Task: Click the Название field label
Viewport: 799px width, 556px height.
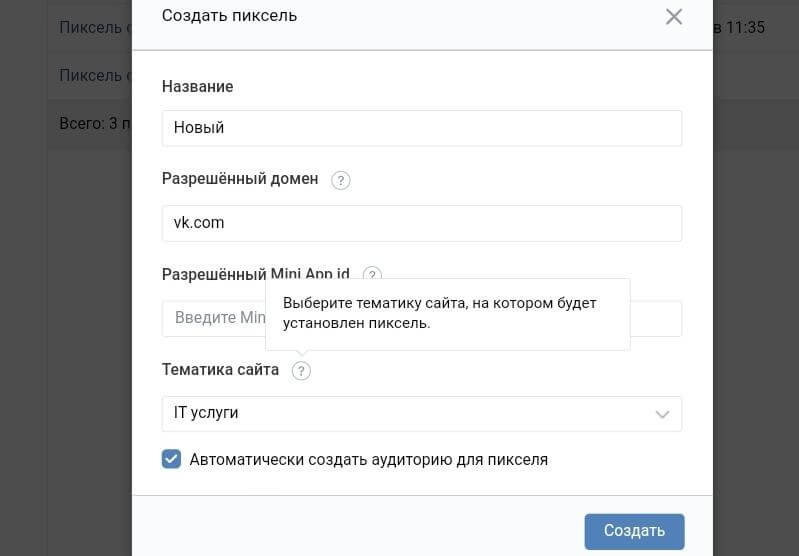Action: (x=197, y=87)
